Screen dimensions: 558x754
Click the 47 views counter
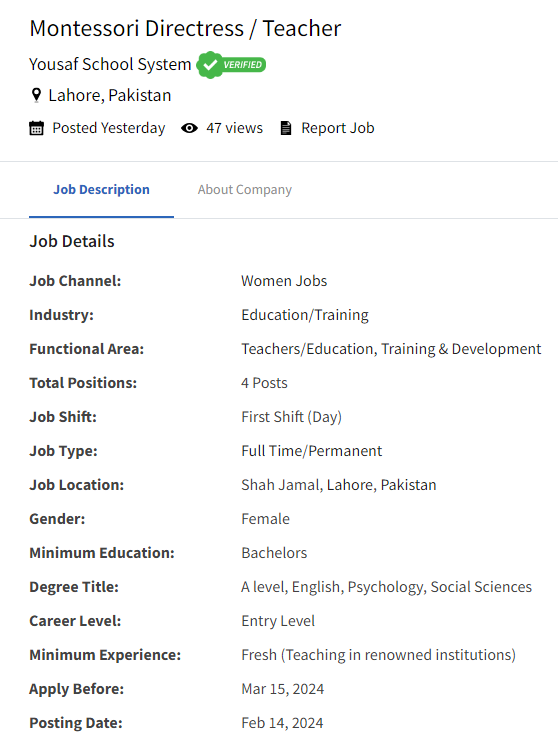tap(234, 128)
